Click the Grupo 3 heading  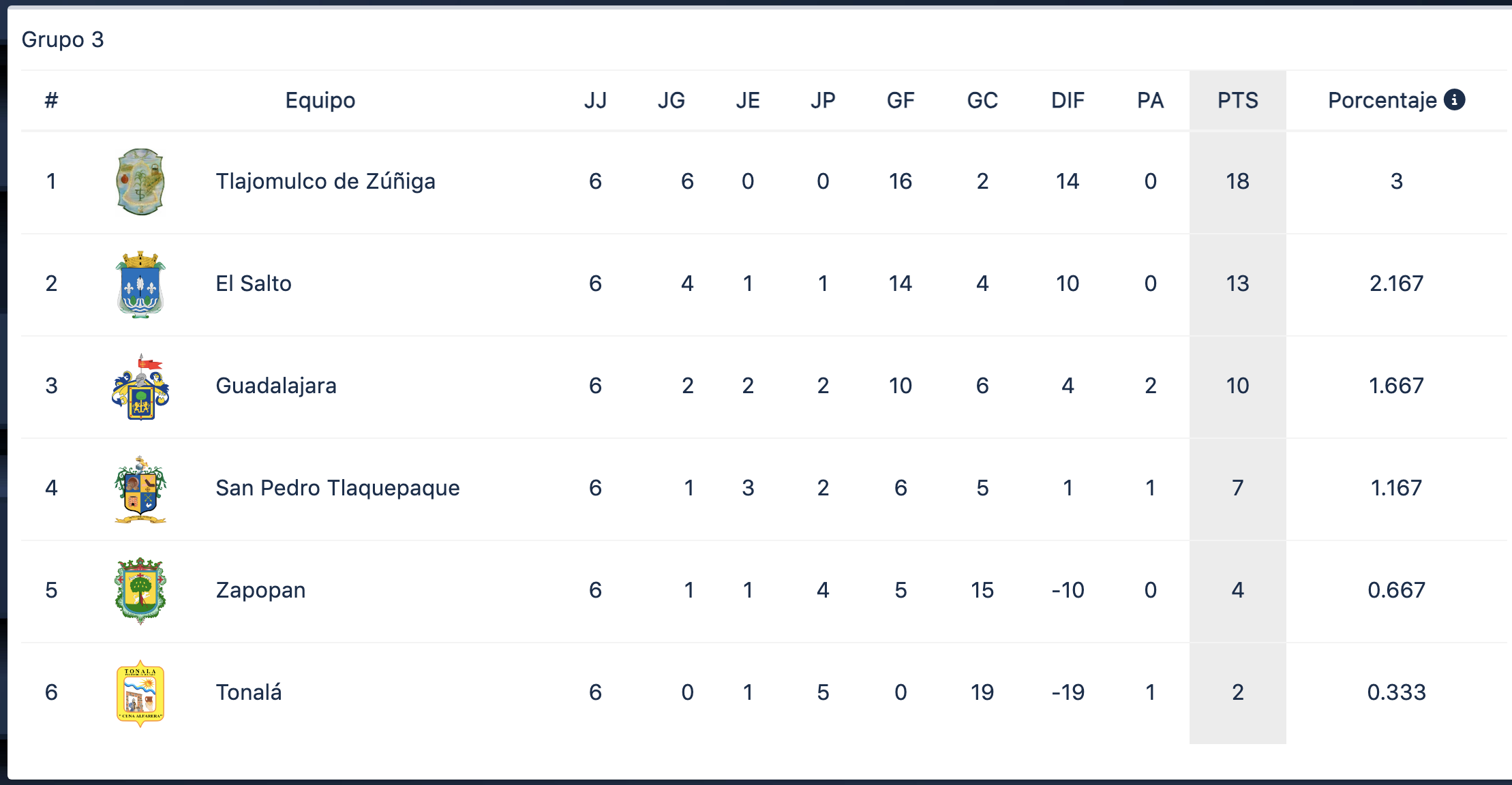coord(63,40)
